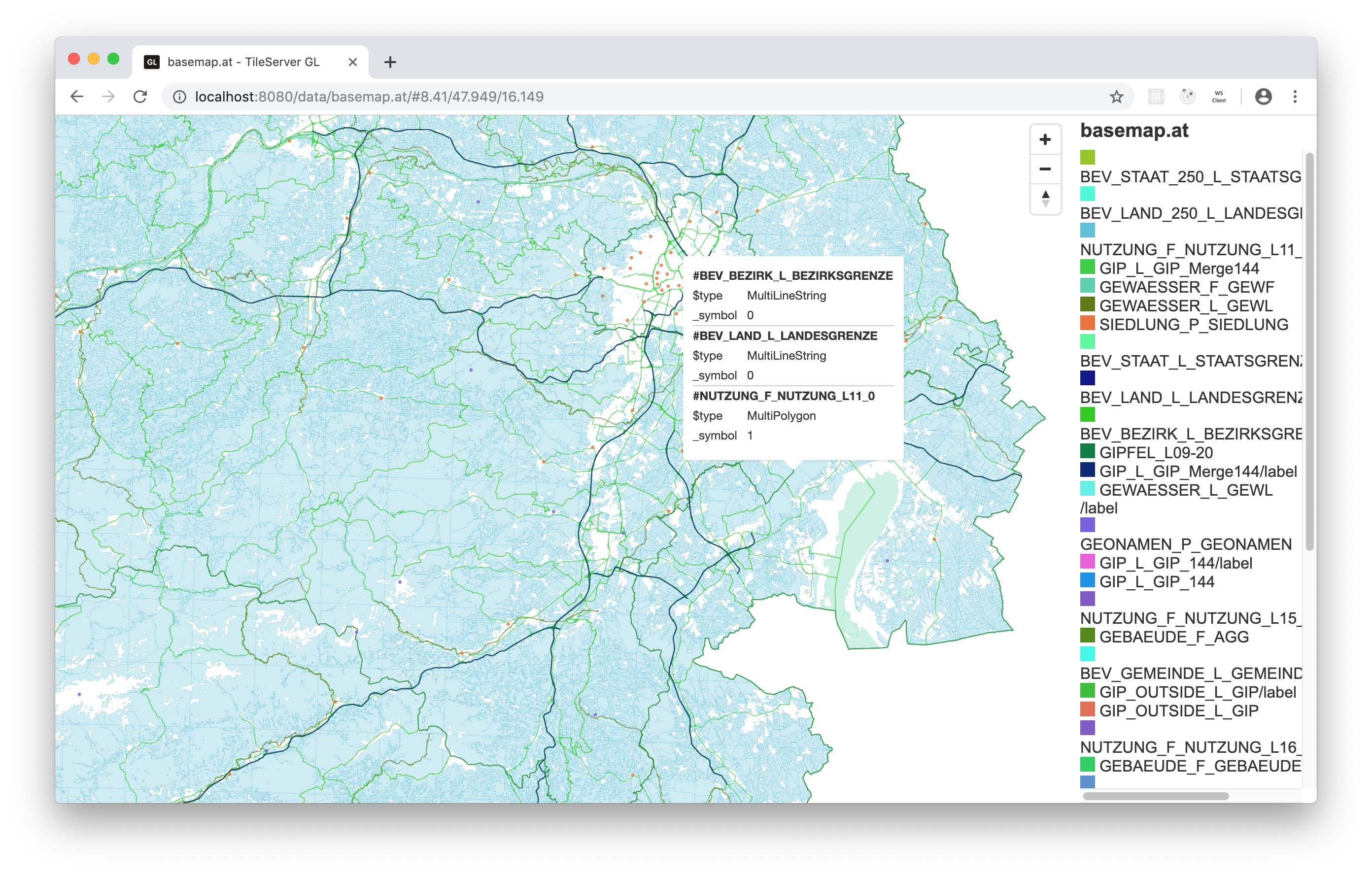Click the GIP_L_GIP_Merge144 green color swatch
This screenshot has width=1372, height=876.
pyautogui.click(x=1087, y=267)
